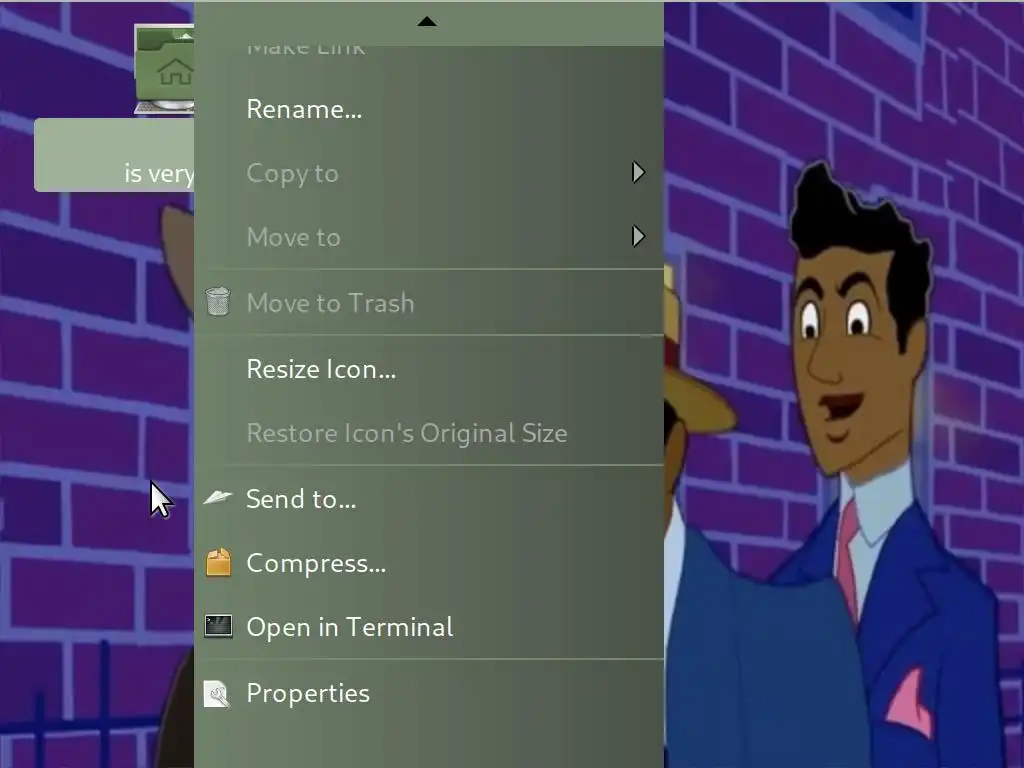Click the desktop icon label 'is very'

(x=159, y=173)
